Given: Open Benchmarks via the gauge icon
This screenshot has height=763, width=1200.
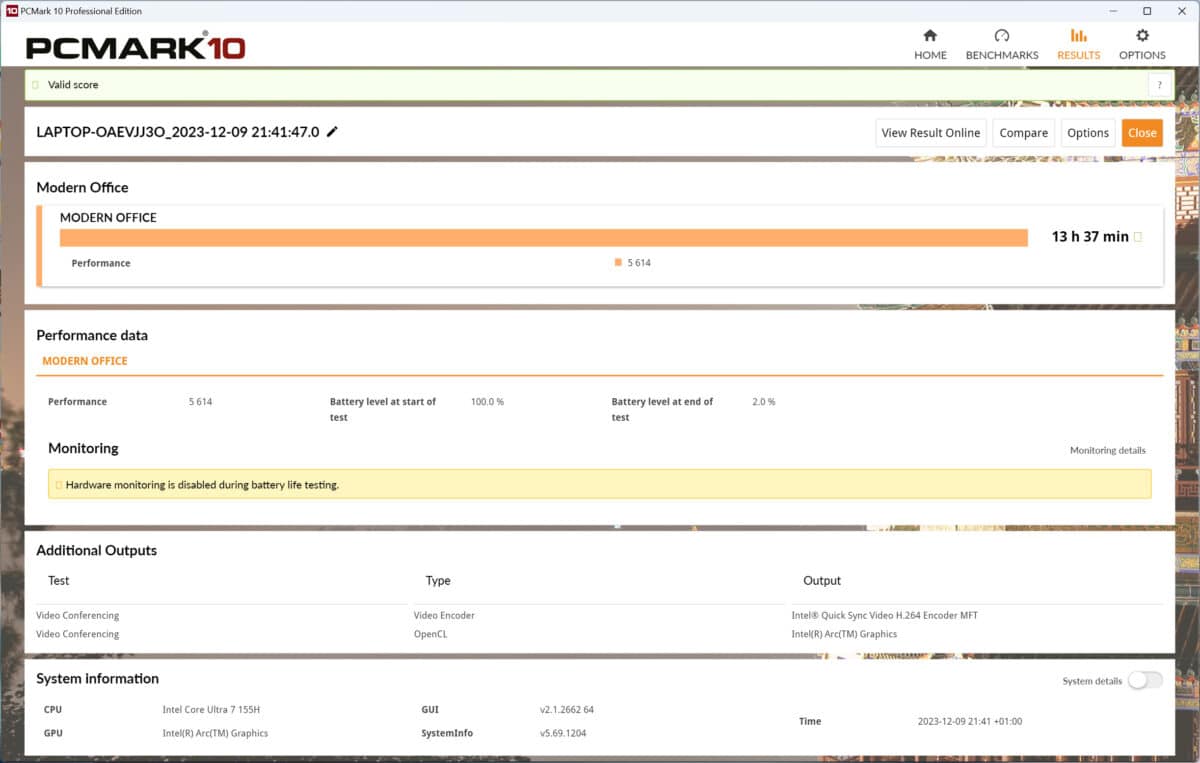Looking at the screenshot, I should [x=1001, y=36].
